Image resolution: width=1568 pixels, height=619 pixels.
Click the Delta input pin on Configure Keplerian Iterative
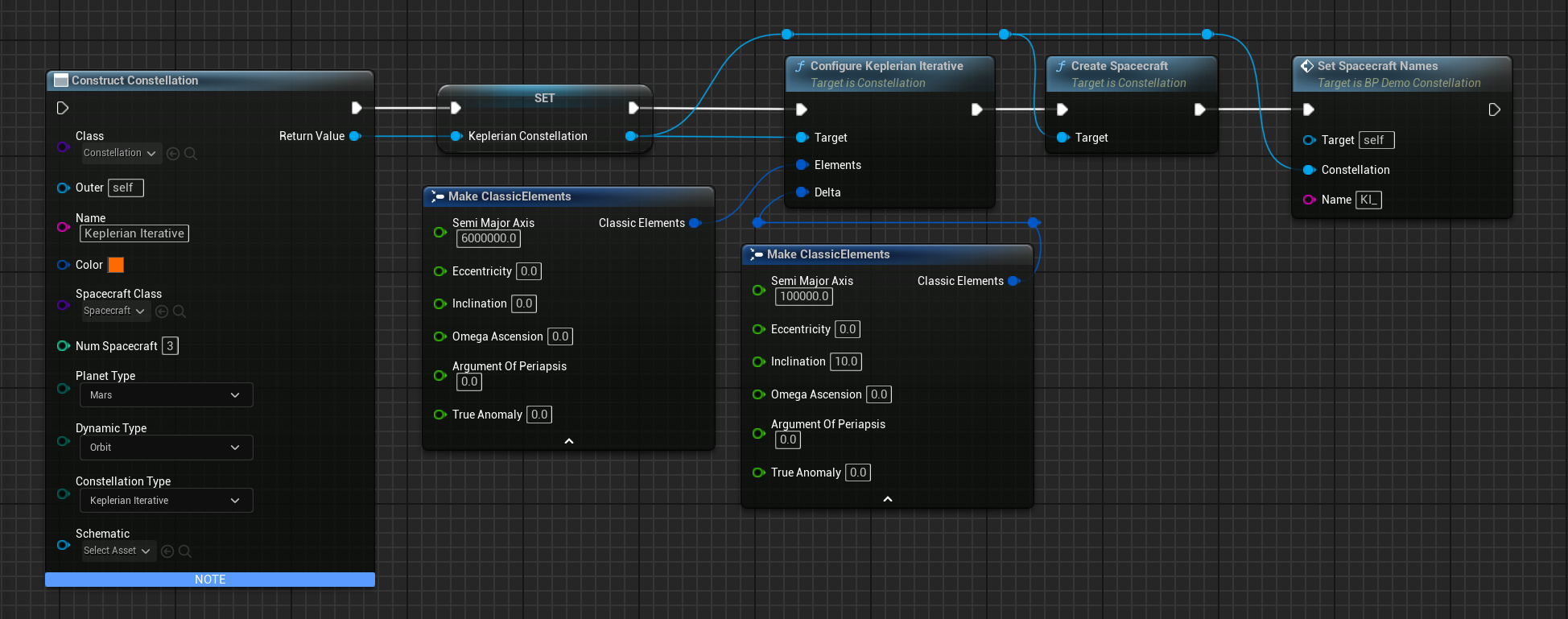(802, 192)
